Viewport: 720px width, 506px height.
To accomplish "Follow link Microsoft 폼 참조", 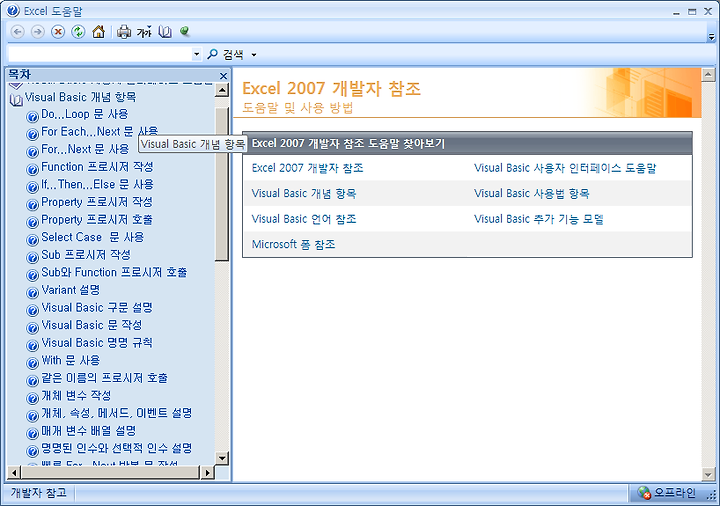I will pos(293,244).
